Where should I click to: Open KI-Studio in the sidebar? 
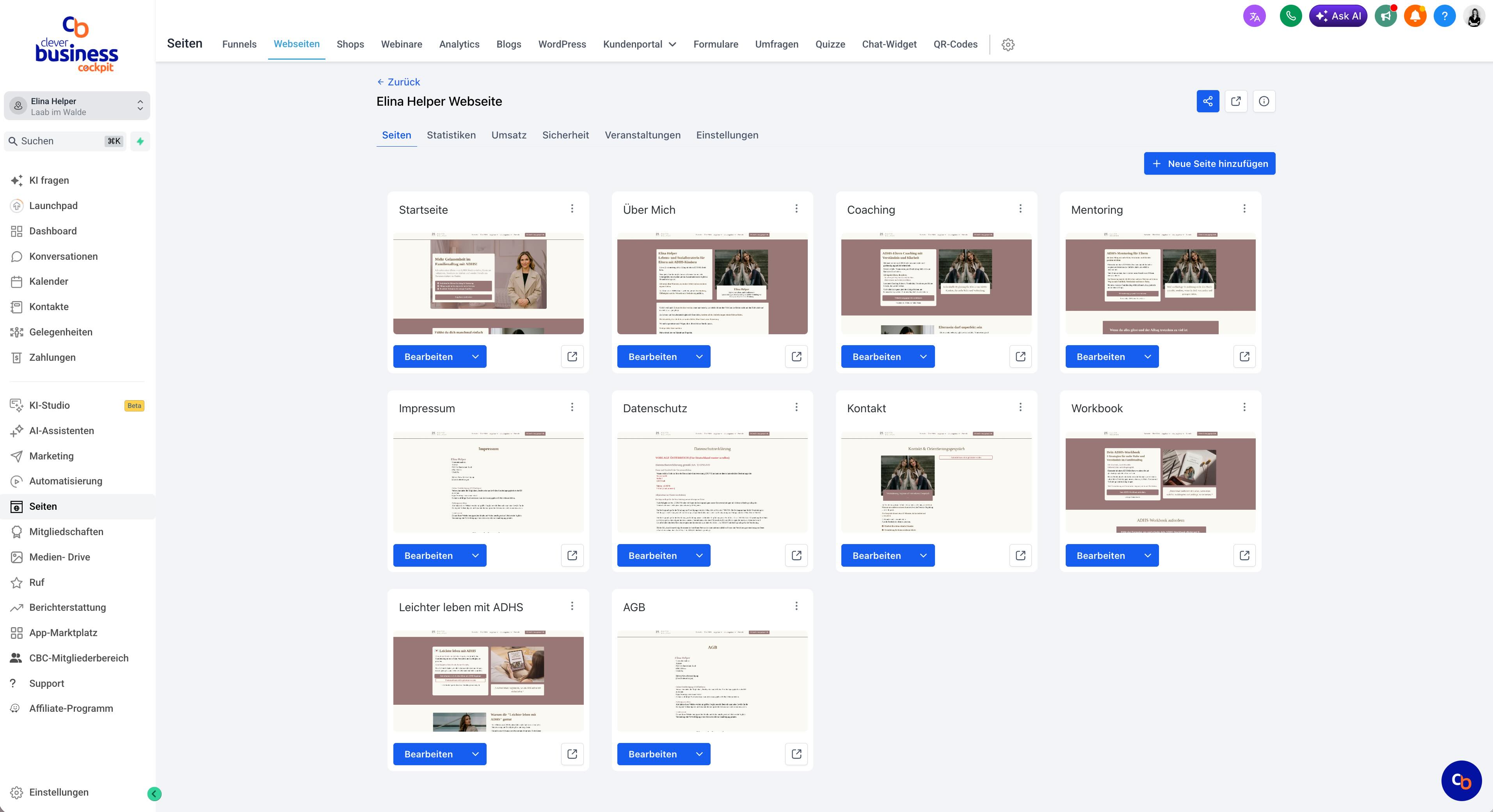click(x=49, y=406)
